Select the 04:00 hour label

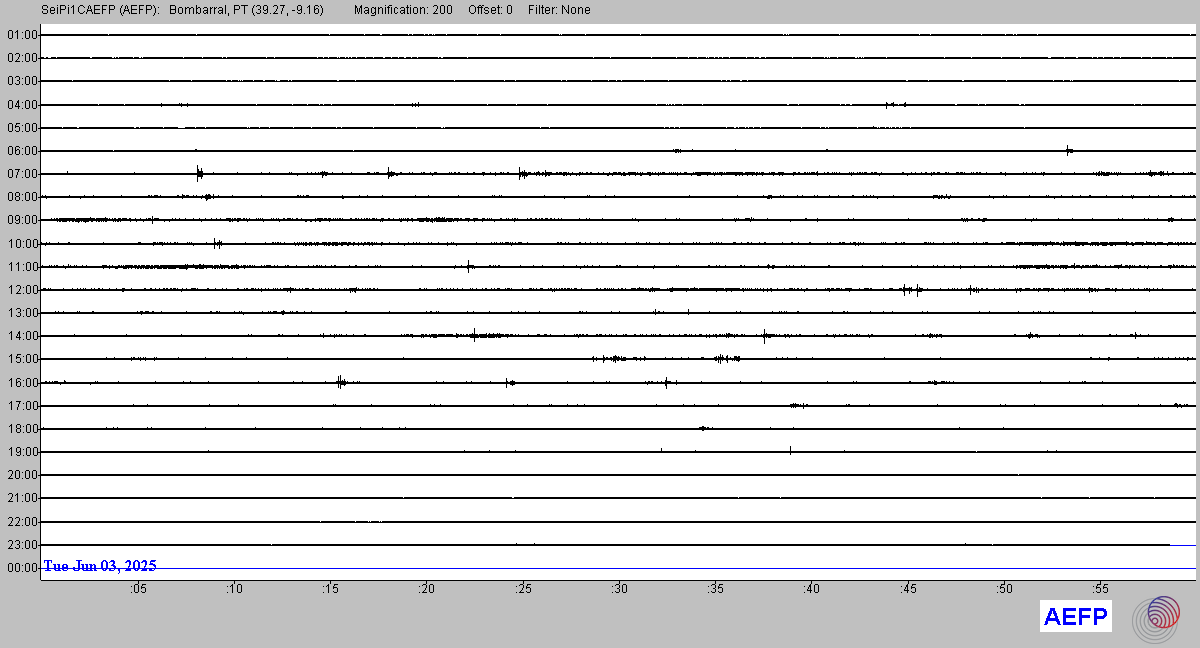click(22, 105)
